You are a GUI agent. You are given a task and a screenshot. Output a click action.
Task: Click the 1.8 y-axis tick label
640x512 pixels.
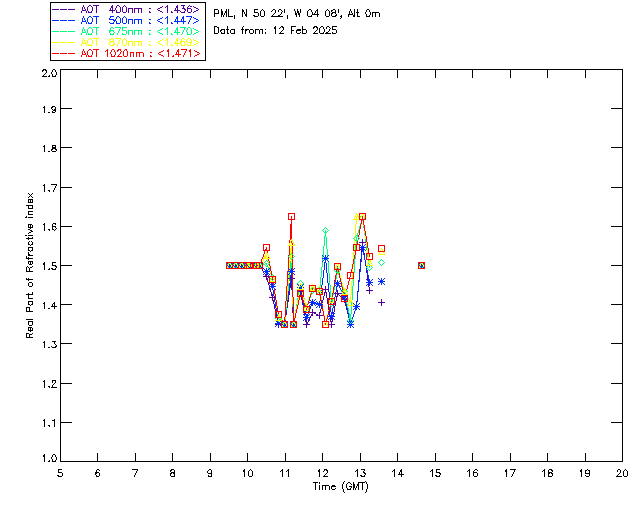(49, 148)
